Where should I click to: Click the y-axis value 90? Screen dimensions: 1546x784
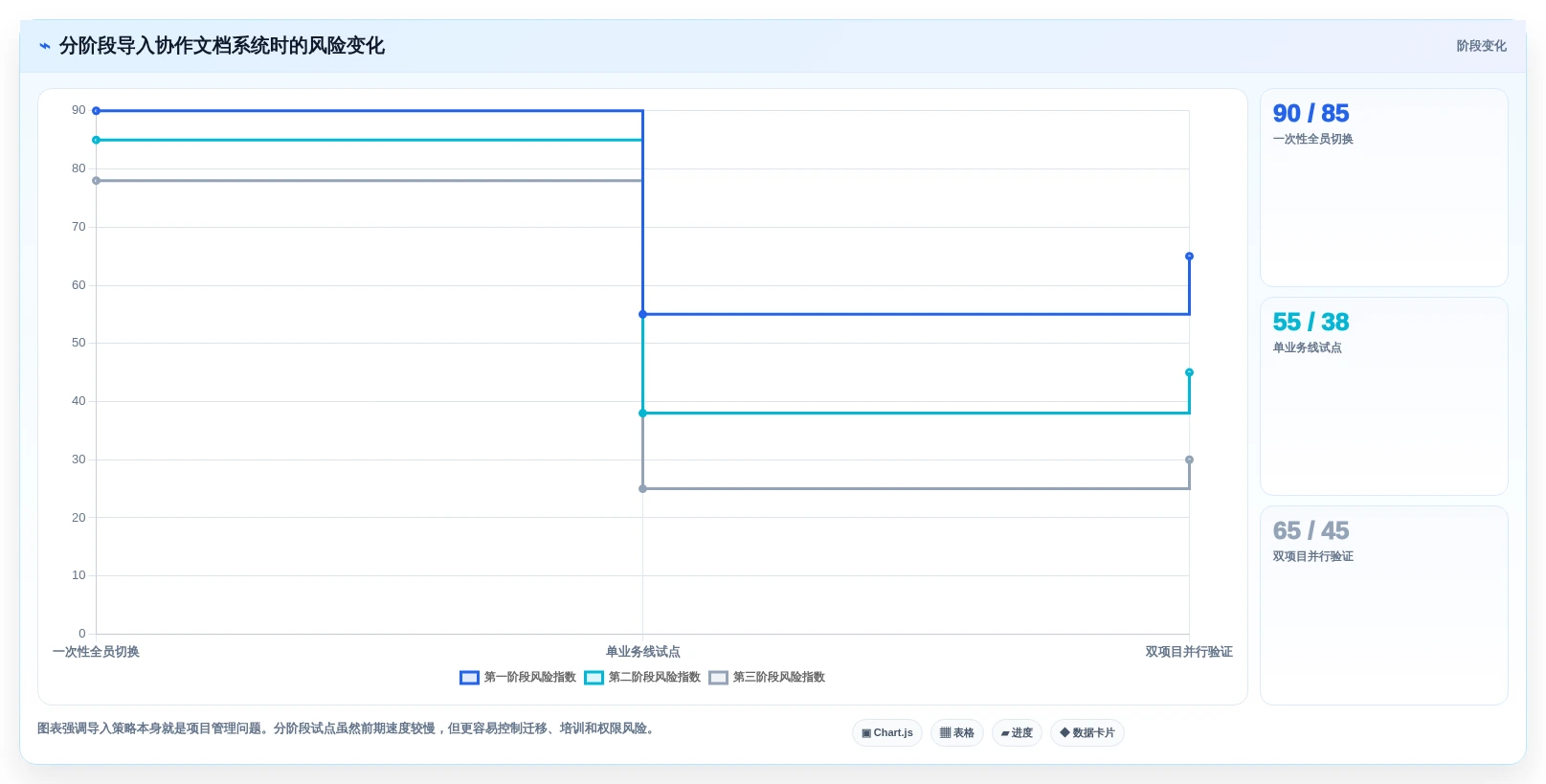coord(78,110)
